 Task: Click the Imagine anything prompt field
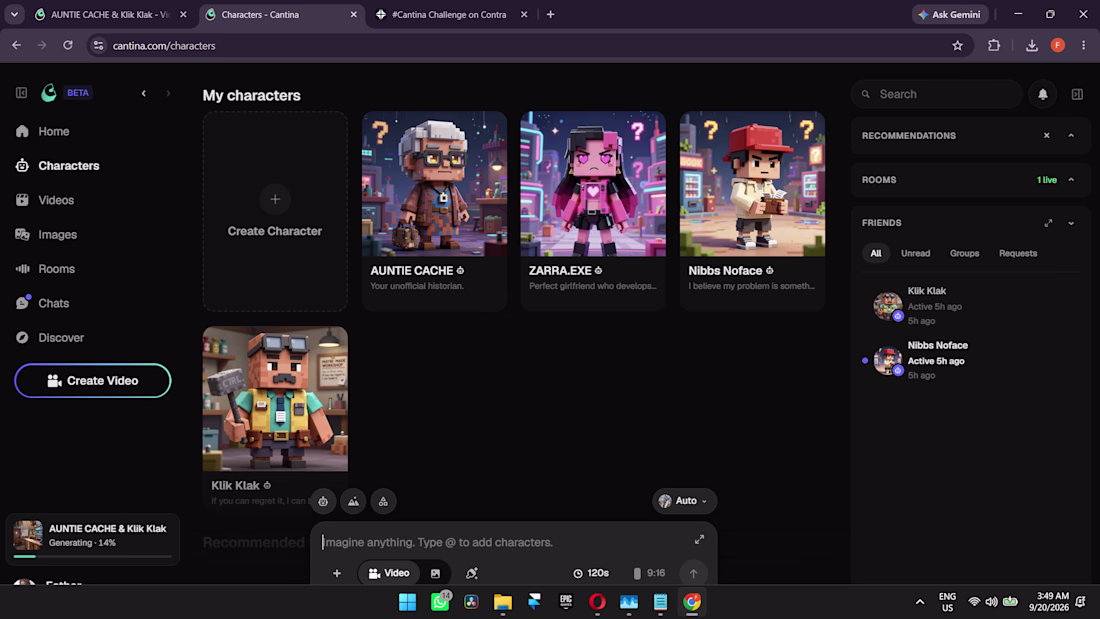pos(502,542)
